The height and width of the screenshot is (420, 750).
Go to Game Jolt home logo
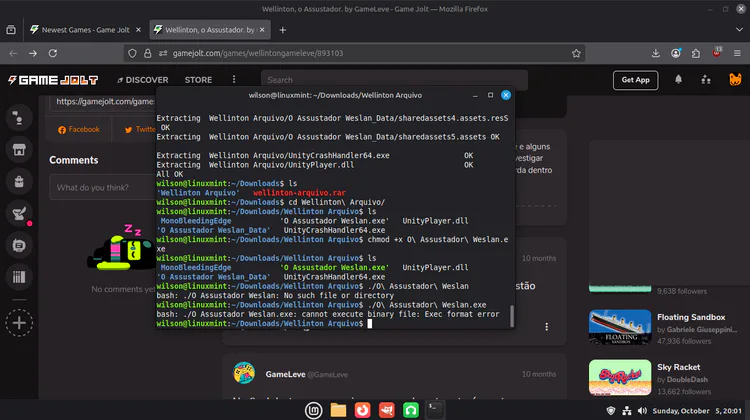tap(53, 80)
